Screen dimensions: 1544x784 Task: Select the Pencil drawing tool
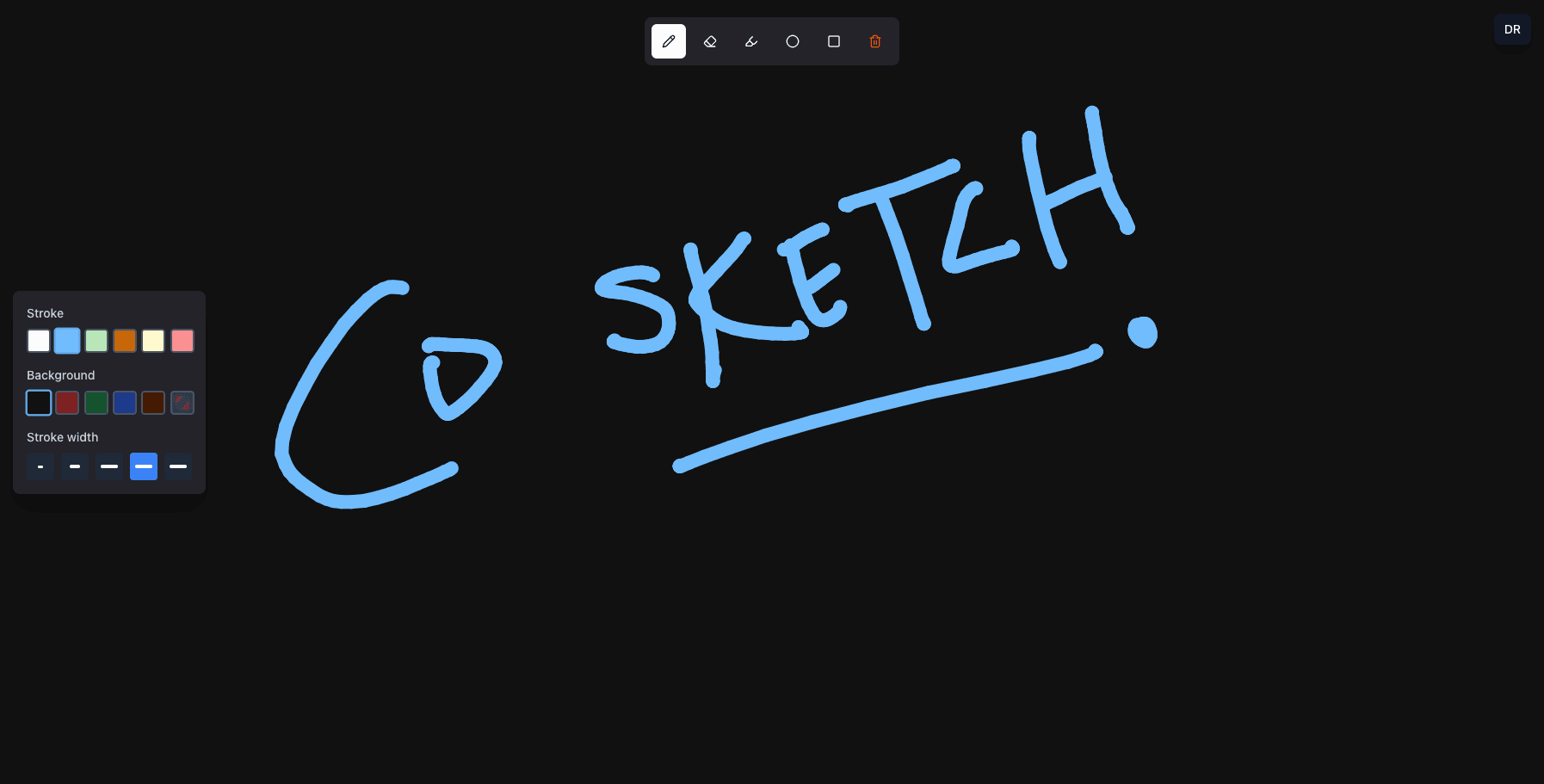[x=669, y=41]
